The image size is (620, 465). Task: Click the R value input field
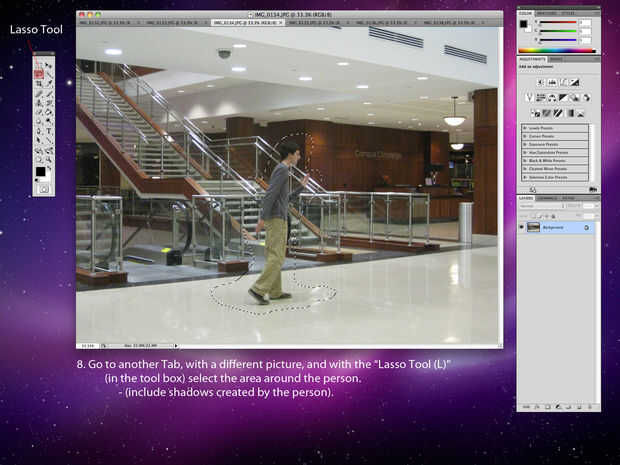(585, 22)
